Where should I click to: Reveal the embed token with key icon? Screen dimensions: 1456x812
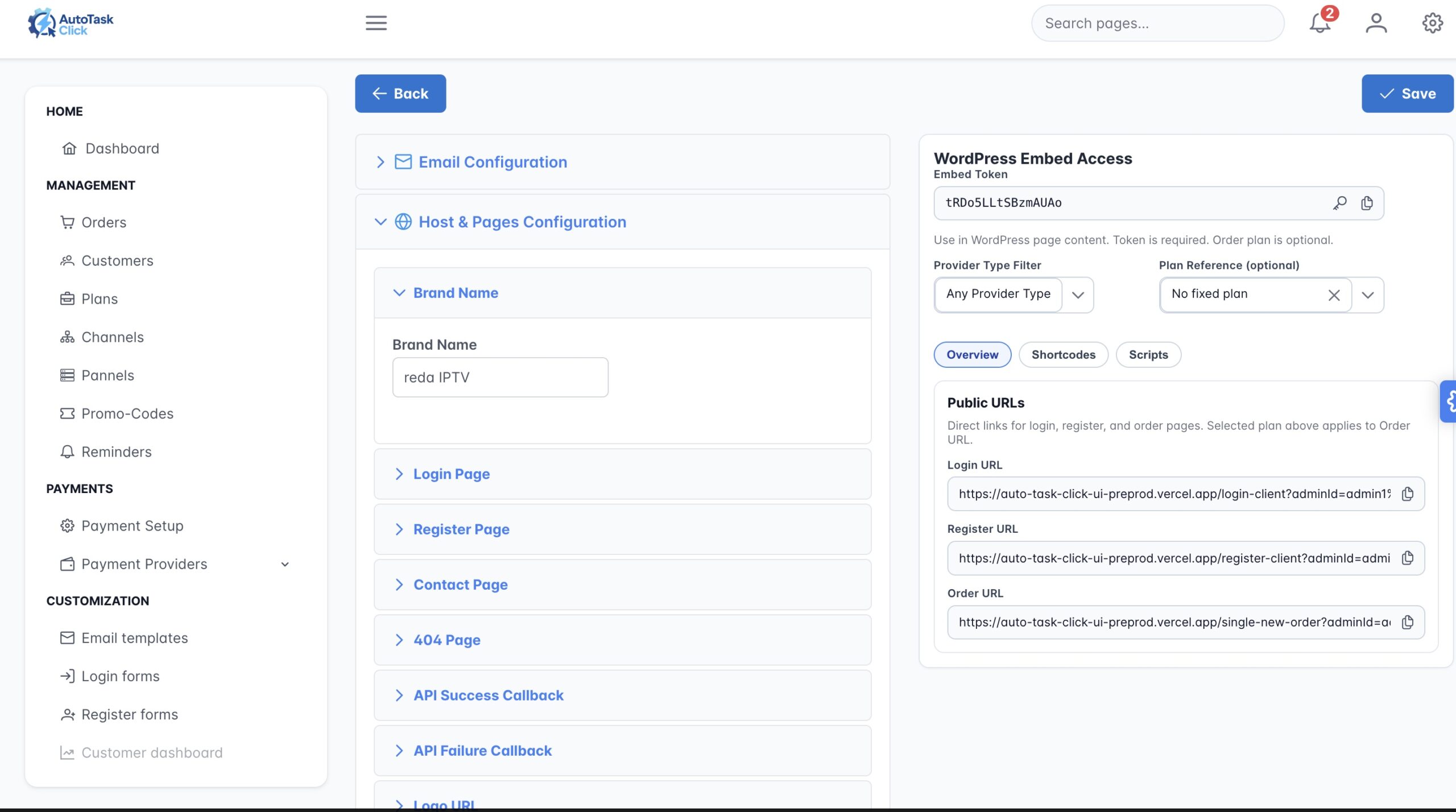tap(1339, 203)
